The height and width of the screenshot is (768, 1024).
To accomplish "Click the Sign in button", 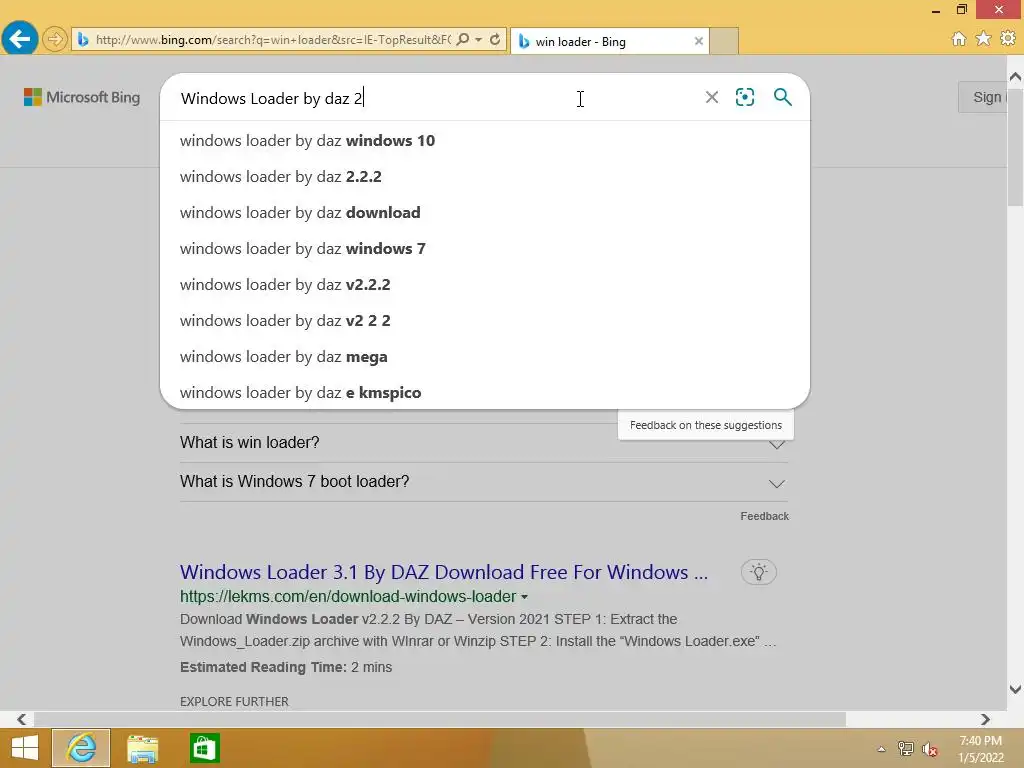I will (982, 97).
